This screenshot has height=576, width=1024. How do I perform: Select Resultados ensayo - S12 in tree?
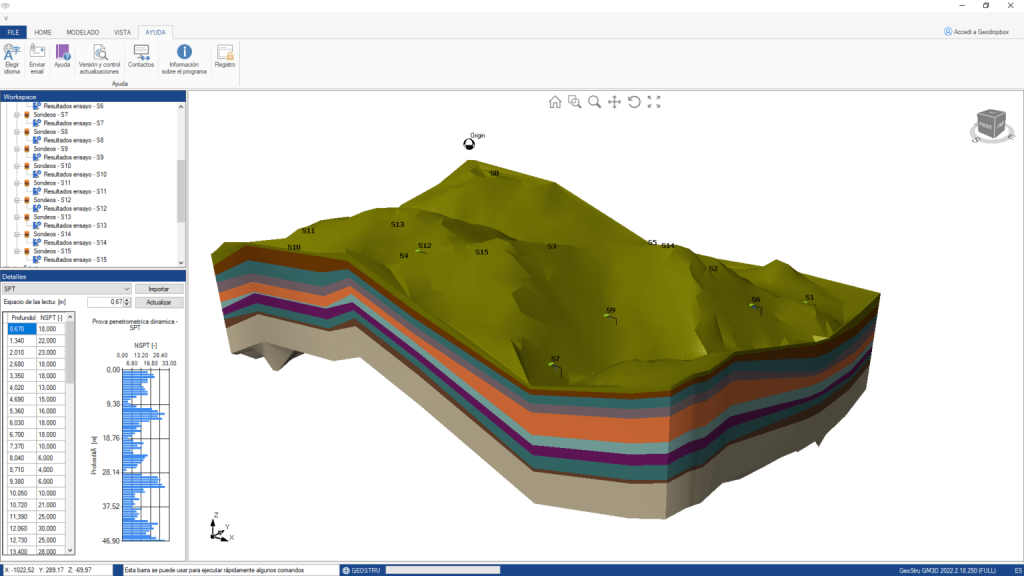(x=75, y=208)
